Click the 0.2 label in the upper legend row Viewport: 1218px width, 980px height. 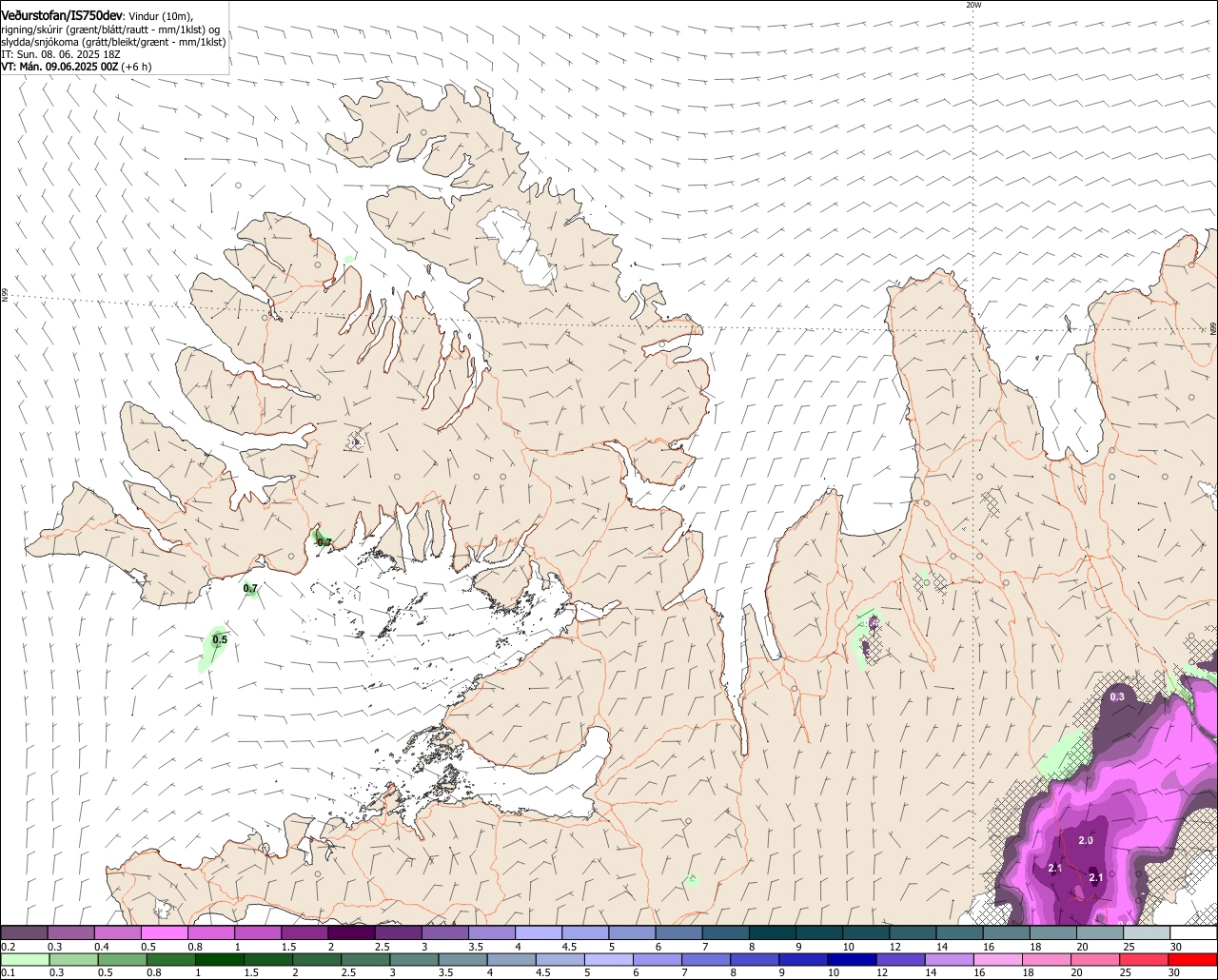9,947
